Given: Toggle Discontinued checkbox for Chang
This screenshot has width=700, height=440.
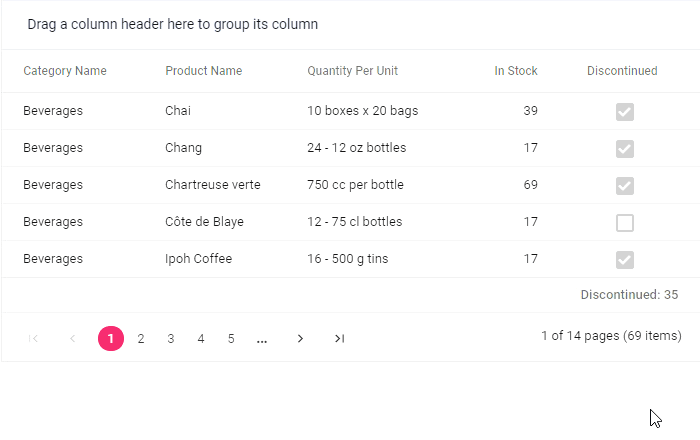Looking at the screenshot, I should point(625,148).
